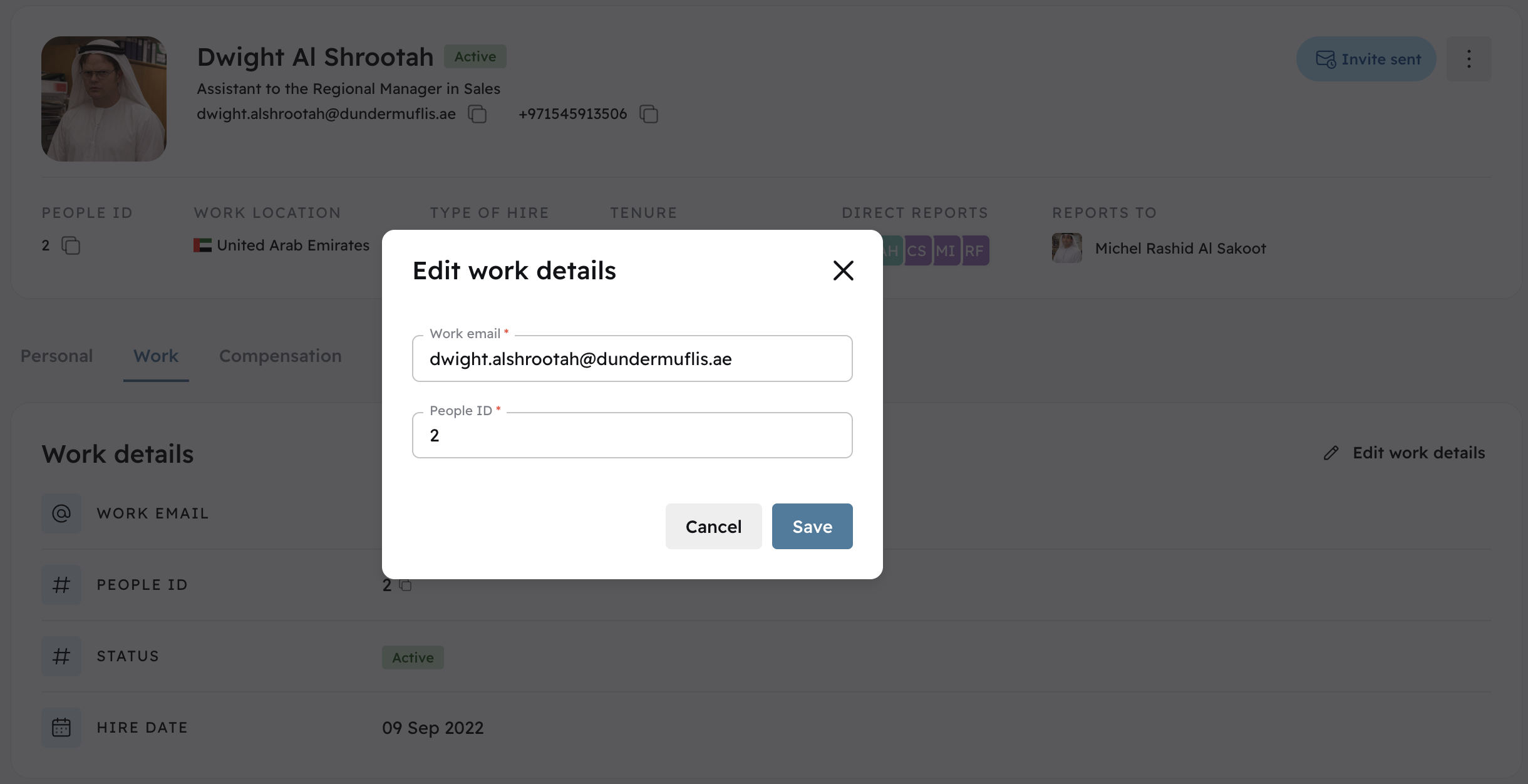Screen dimensions: 1528x784
Task: Click Michel Rashid Al Sakoot's avatar
Action: (1066, 248)
